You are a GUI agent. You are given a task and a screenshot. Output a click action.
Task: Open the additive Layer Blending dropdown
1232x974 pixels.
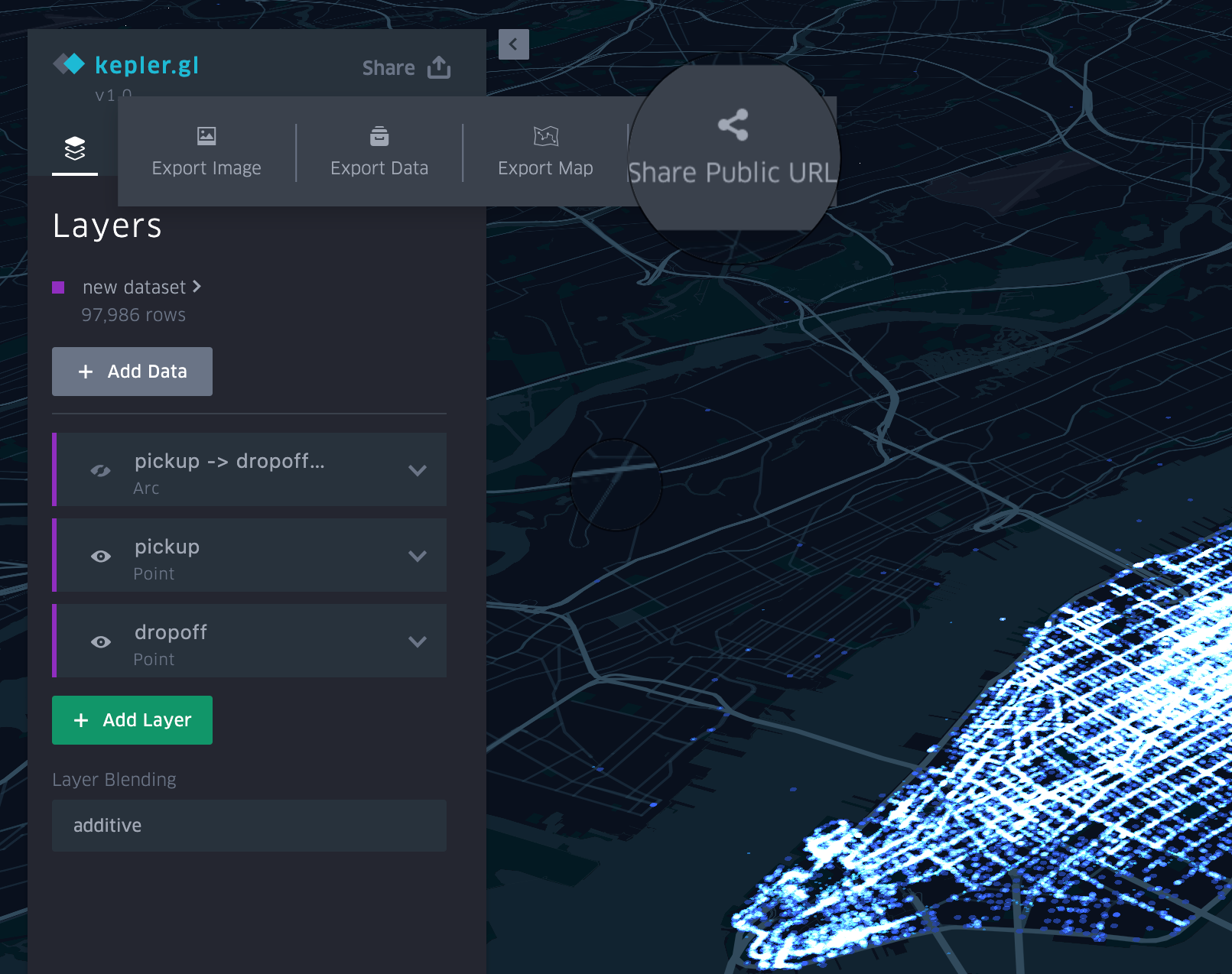[249, 826]
